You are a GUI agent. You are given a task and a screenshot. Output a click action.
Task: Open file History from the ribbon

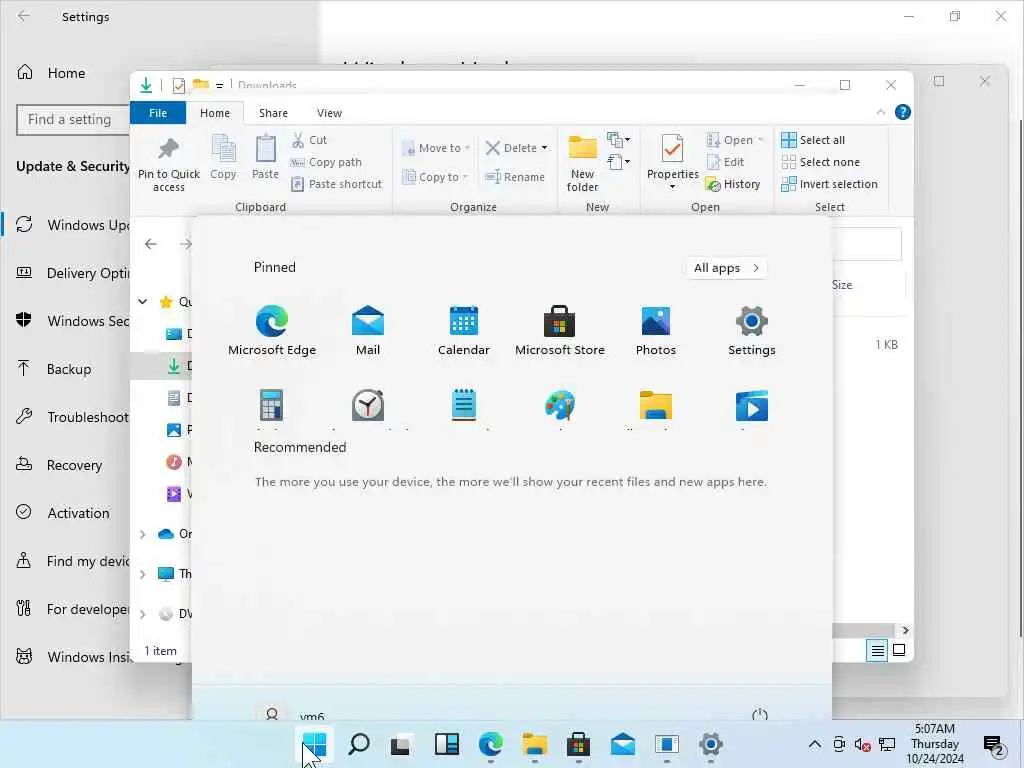[x=733, y=184]
